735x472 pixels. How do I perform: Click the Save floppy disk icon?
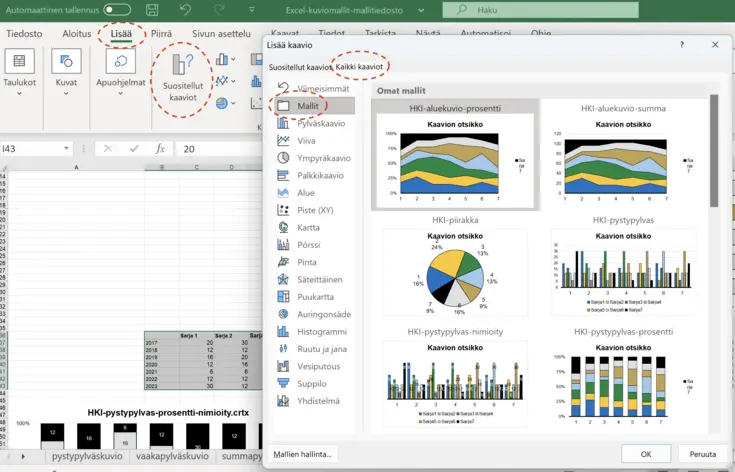tap(152, 10)
